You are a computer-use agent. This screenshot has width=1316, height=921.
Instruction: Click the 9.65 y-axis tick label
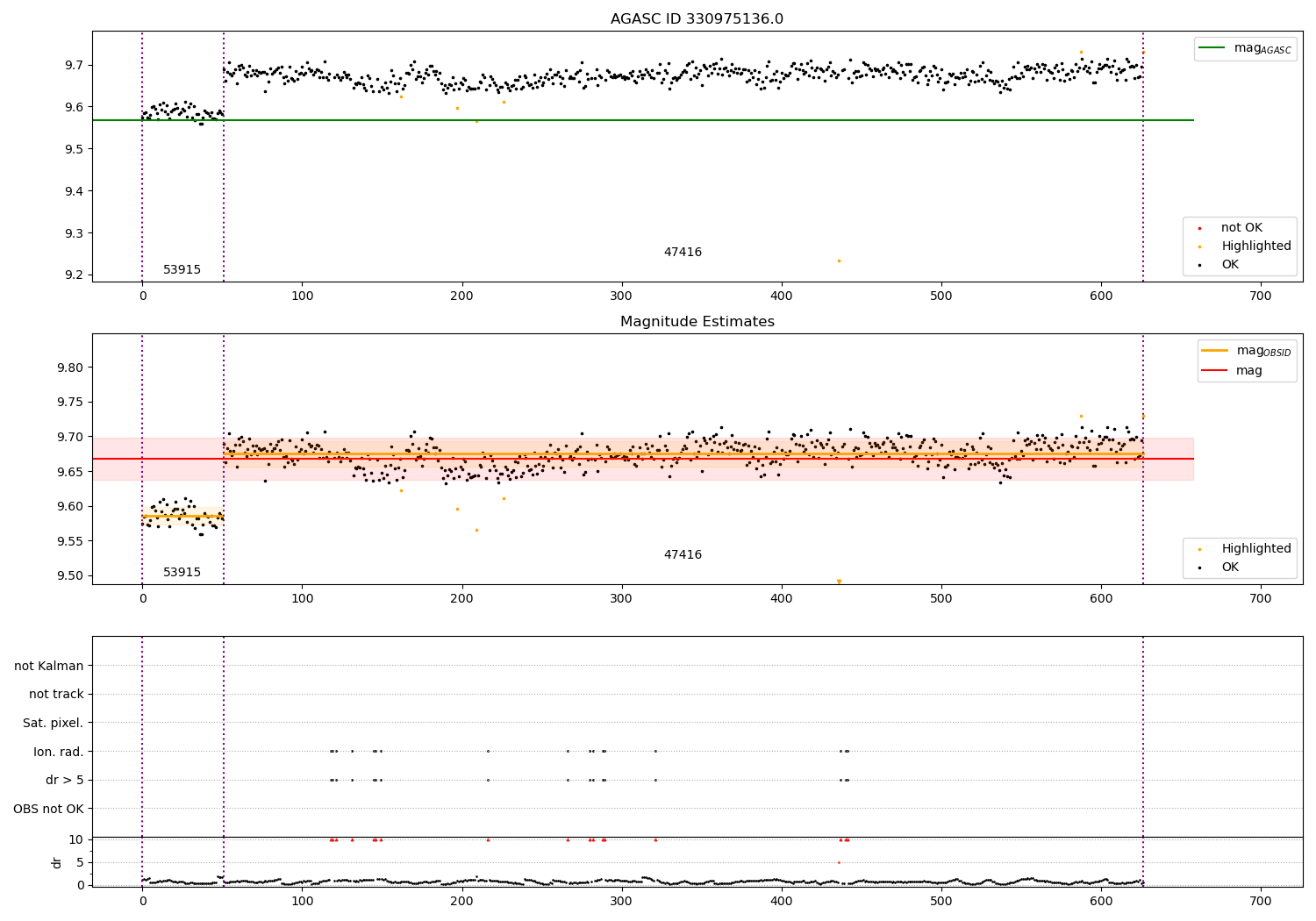click(72, 473)
